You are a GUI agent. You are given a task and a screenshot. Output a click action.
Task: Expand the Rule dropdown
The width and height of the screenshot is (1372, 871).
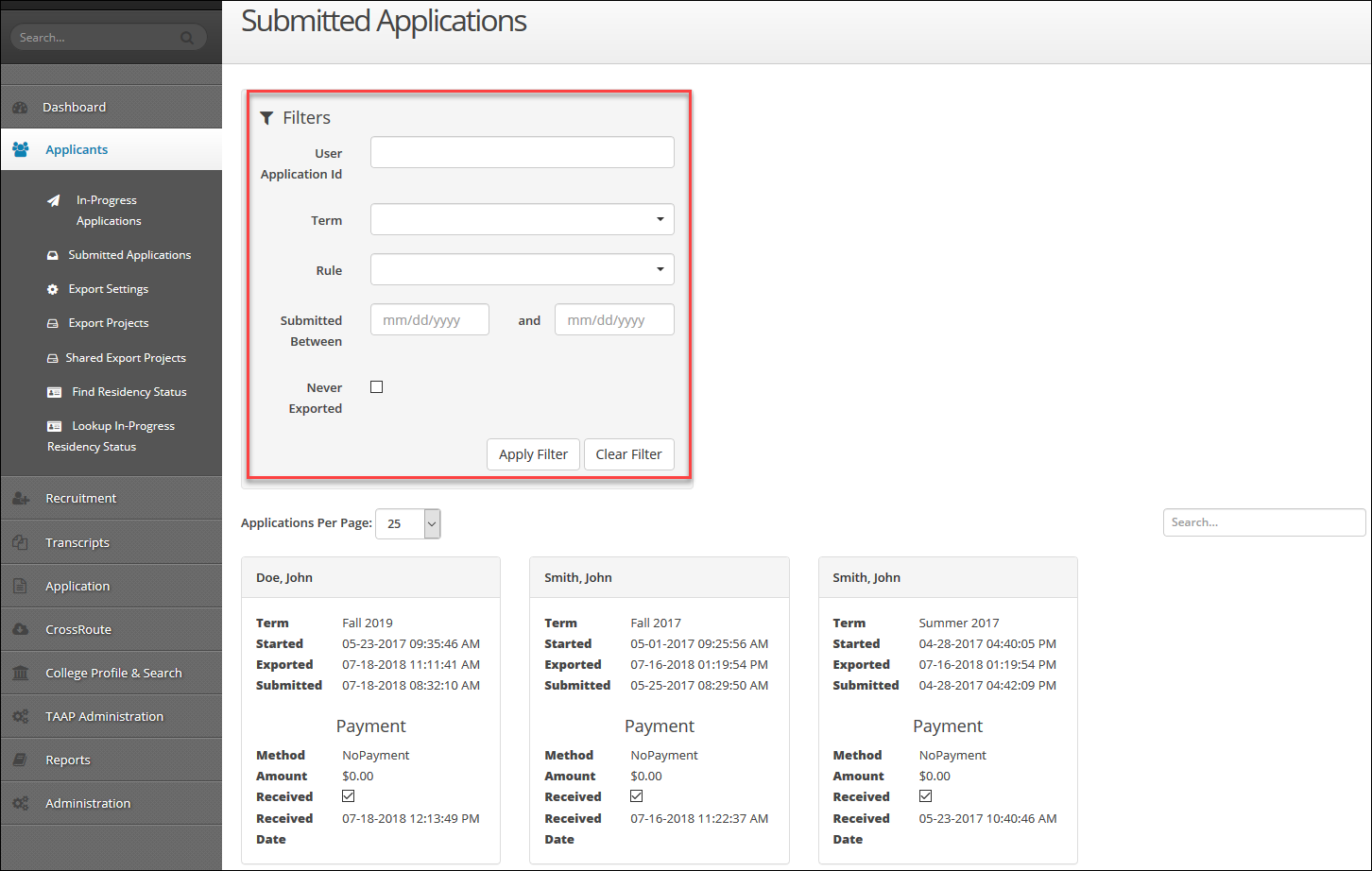(522, 269)
